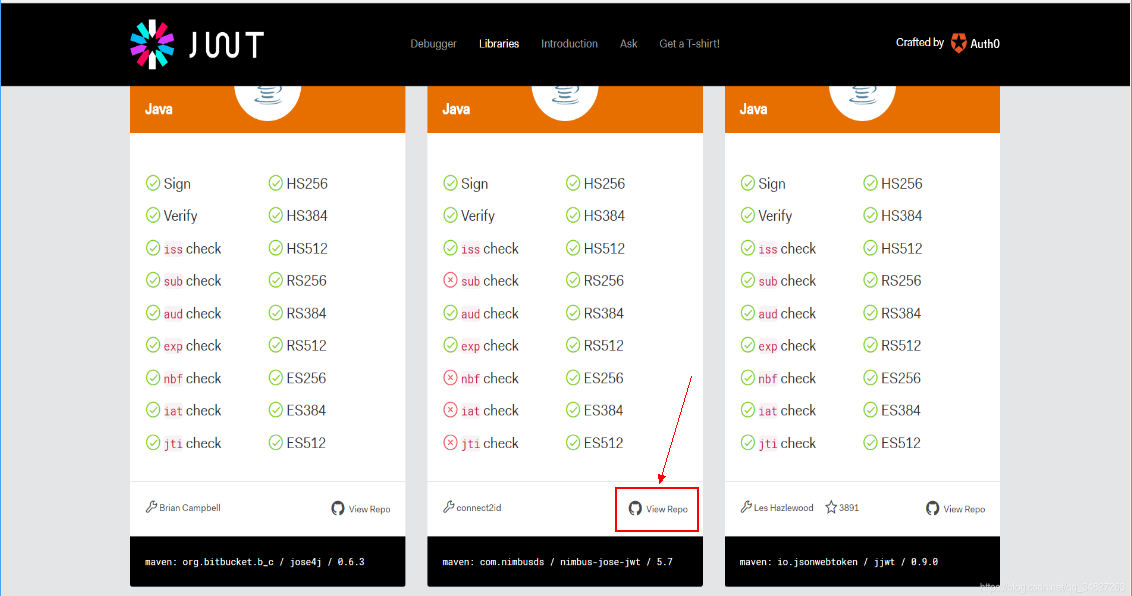1132x596 pixels.
Task: Open the Introduction page link
Action: [569, 43]
